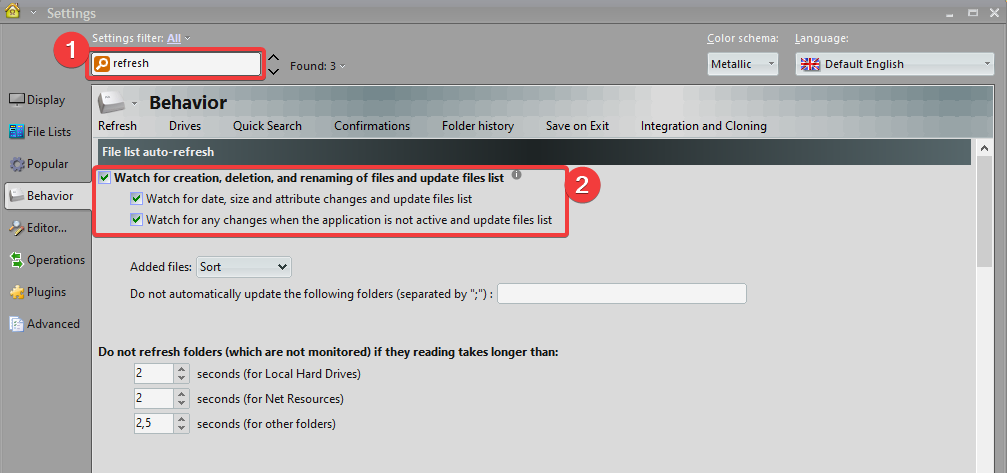
Task: Open the Added files Sort dropdown
Action: click(x=243, y=267)
